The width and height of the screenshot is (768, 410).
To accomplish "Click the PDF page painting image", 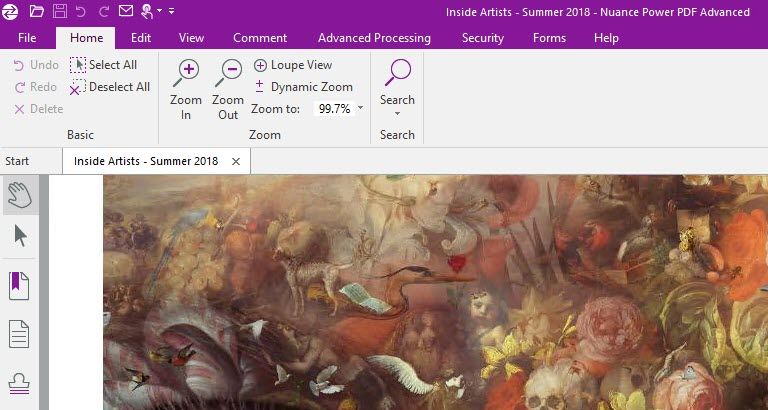I will [435, 292].
